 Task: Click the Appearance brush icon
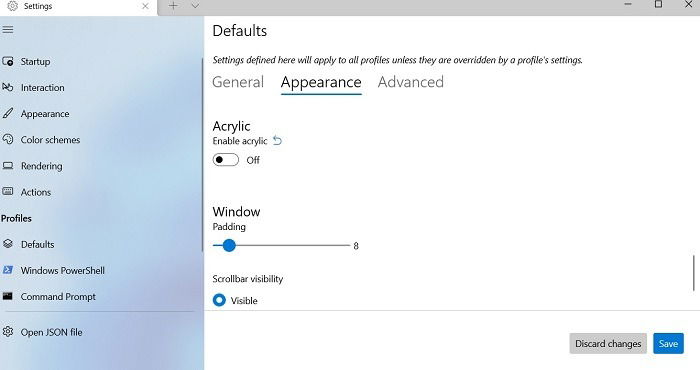tap(8, 113)
